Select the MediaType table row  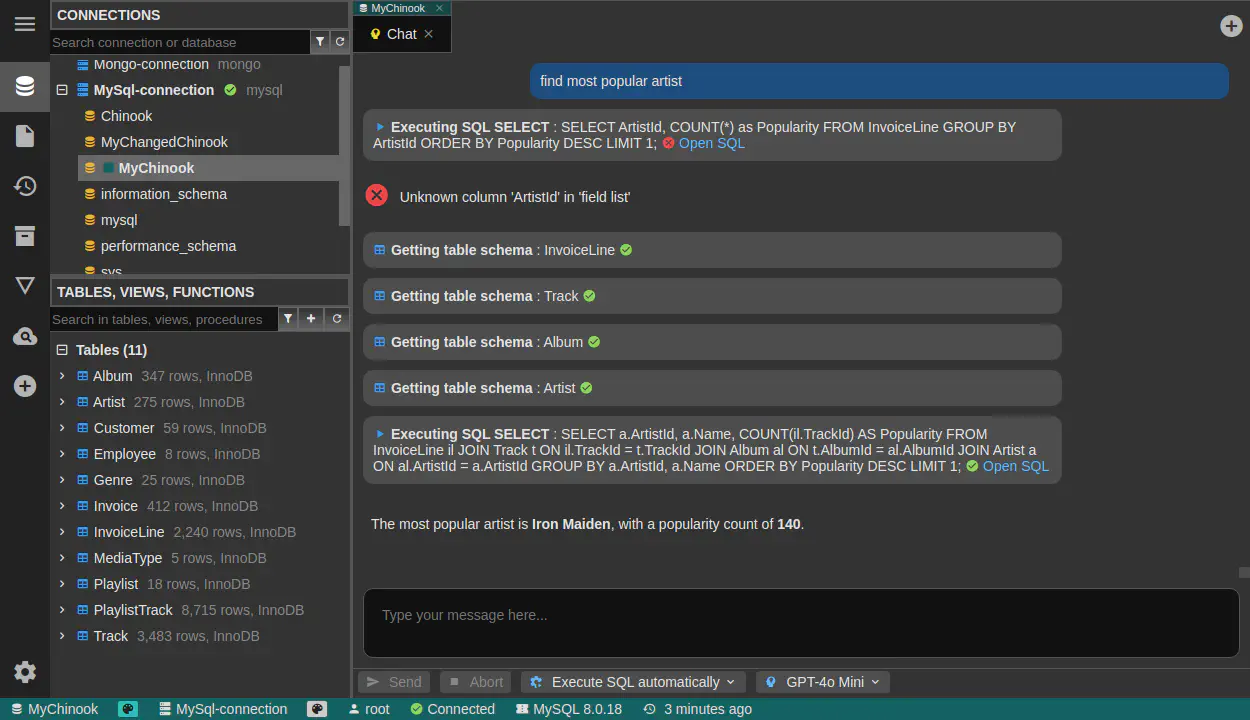198,558
